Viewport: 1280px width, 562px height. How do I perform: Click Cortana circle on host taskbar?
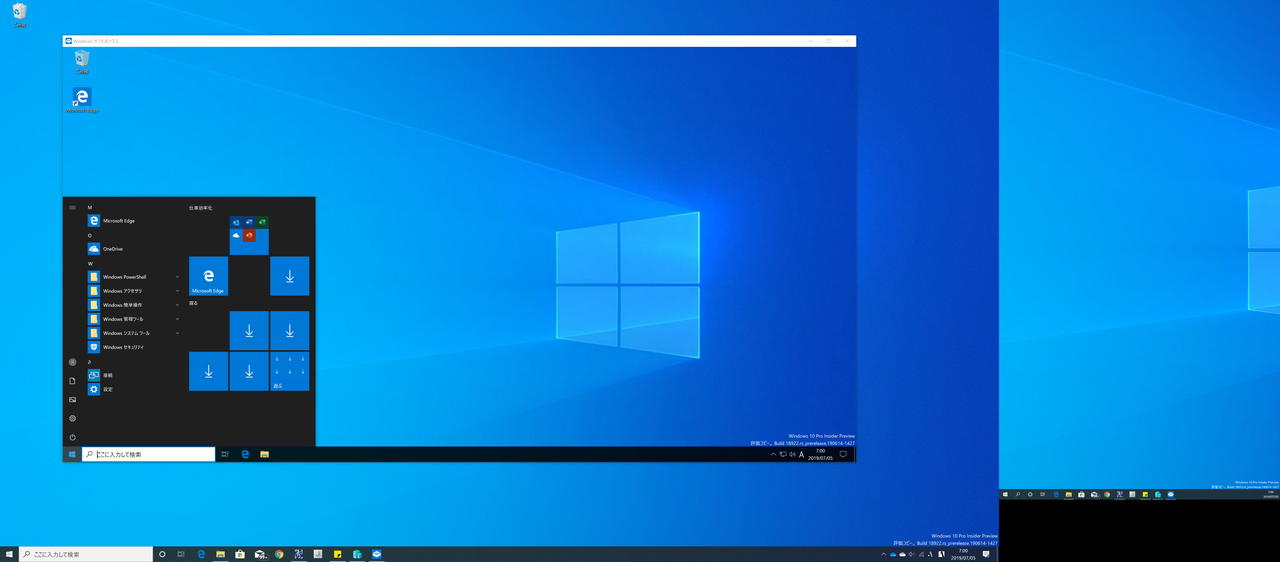[162, 554]
